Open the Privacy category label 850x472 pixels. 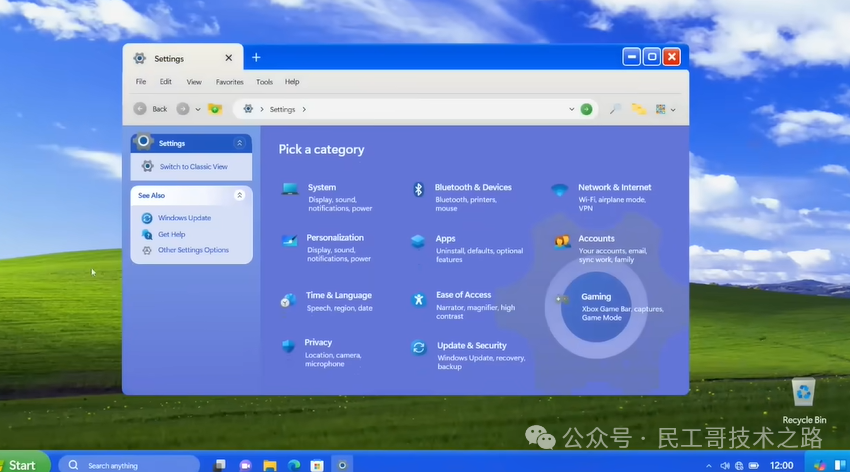click(x=318, y=342)
